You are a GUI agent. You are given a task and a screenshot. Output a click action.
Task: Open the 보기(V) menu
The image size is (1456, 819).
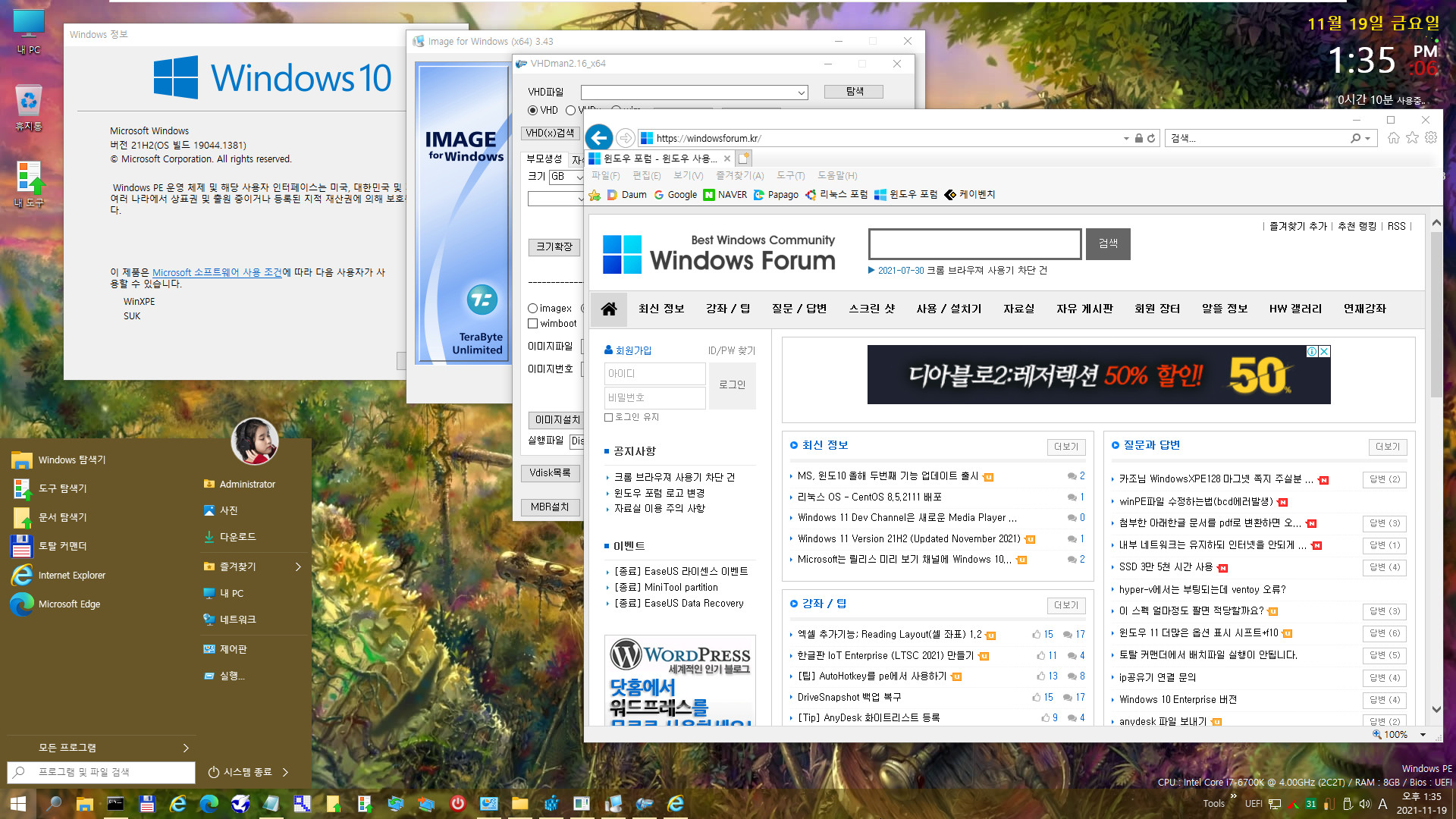click(x=689, y=176)
